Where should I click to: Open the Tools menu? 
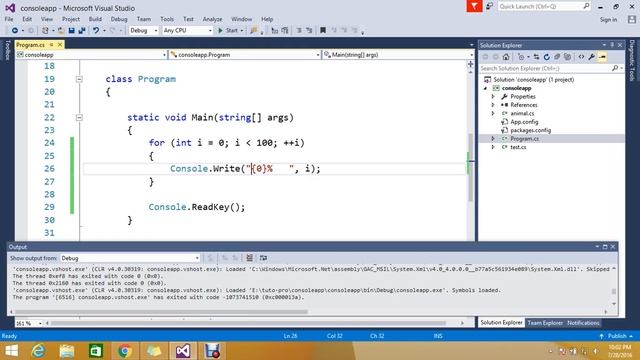pos(167,19)
